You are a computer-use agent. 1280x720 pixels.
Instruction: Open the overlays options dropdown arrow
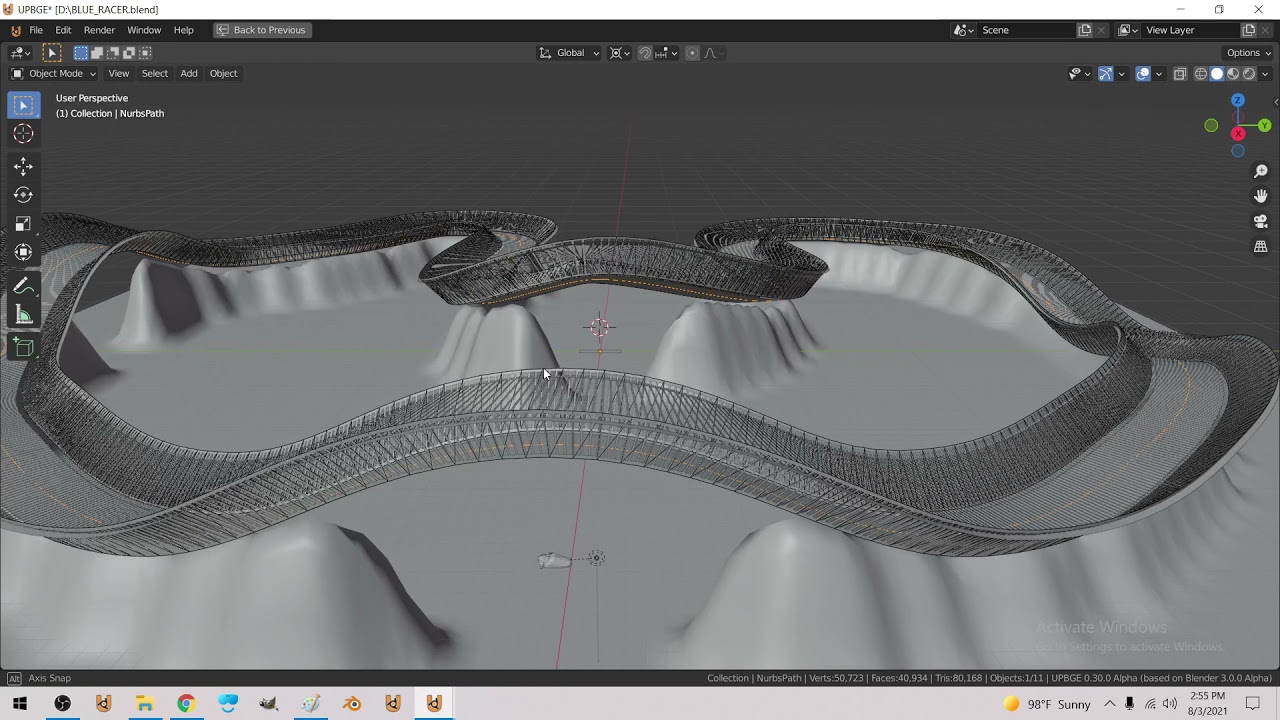coord(1158,74)
